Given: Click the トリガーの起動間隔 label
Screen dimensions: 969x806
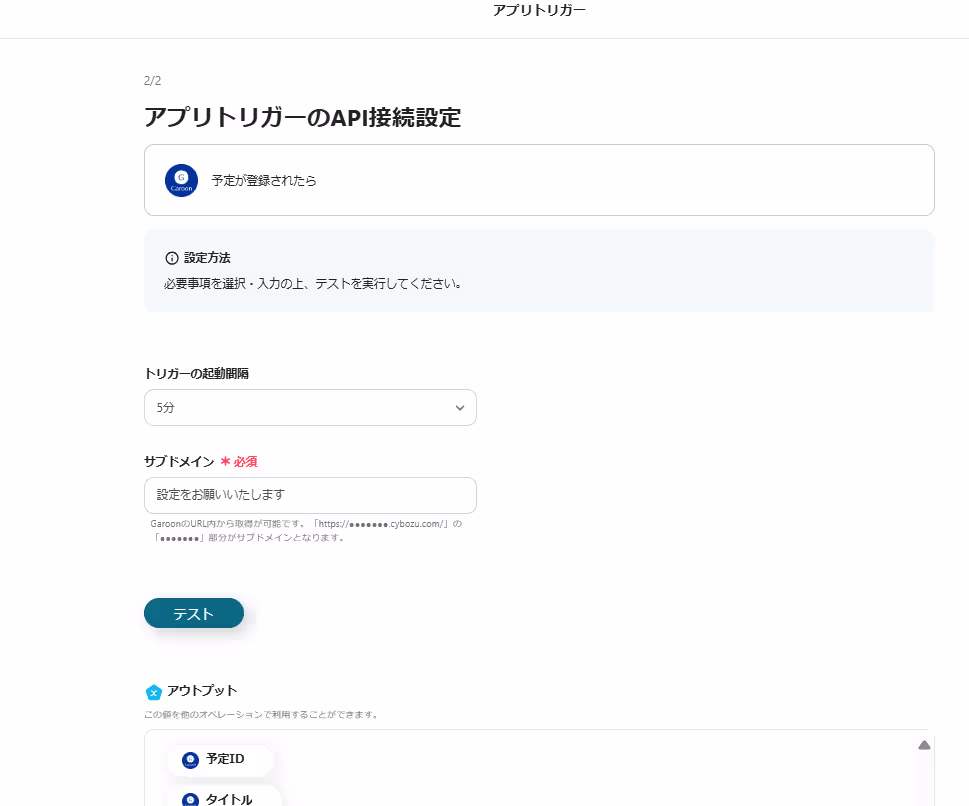Looking at the screenshot, I should [x=197, y=373].
